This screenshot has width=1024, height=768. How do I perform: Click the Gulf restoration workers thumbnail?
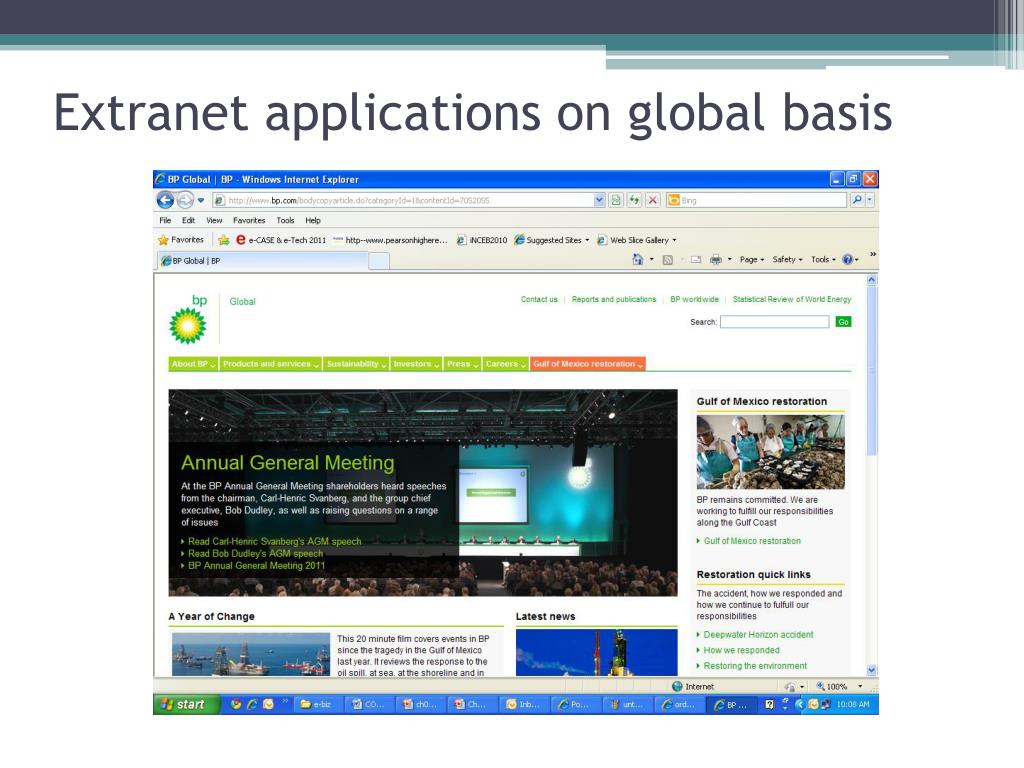pyautogui.click(x=771, y=452)
